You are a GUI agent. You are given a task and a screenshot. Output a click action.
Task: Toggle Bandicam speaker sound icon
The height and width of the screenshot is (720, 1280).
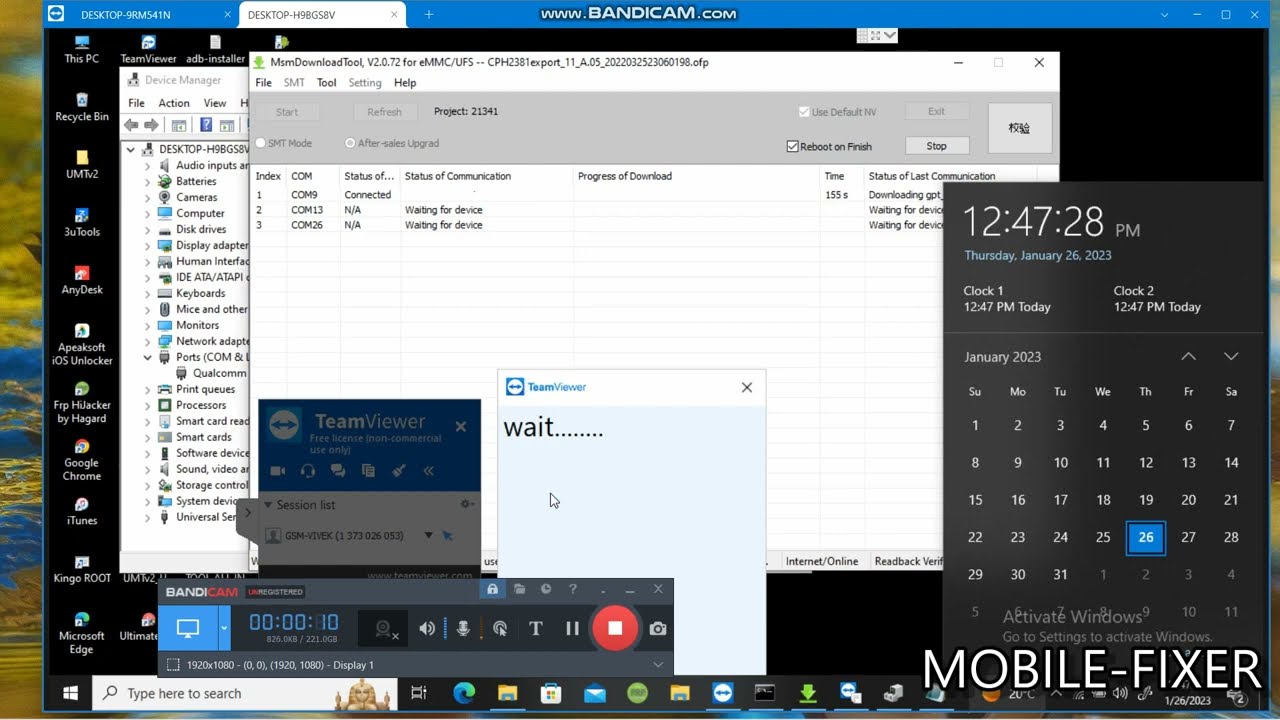(x=427, y=628)
